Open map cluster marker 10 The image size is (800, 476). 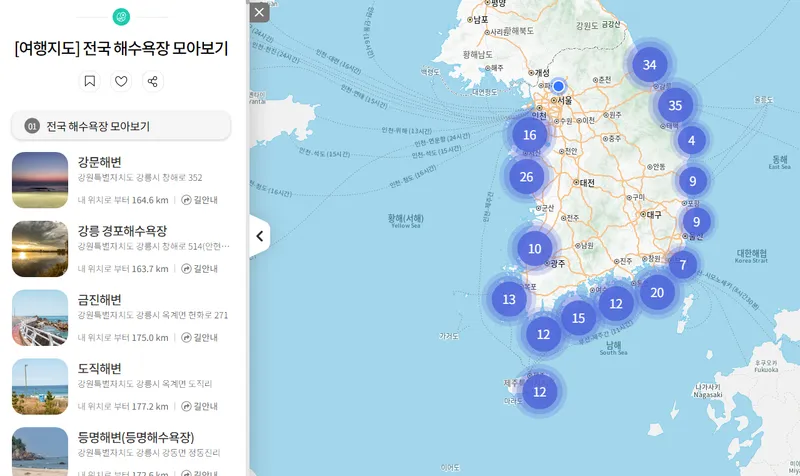click(535, 249)
